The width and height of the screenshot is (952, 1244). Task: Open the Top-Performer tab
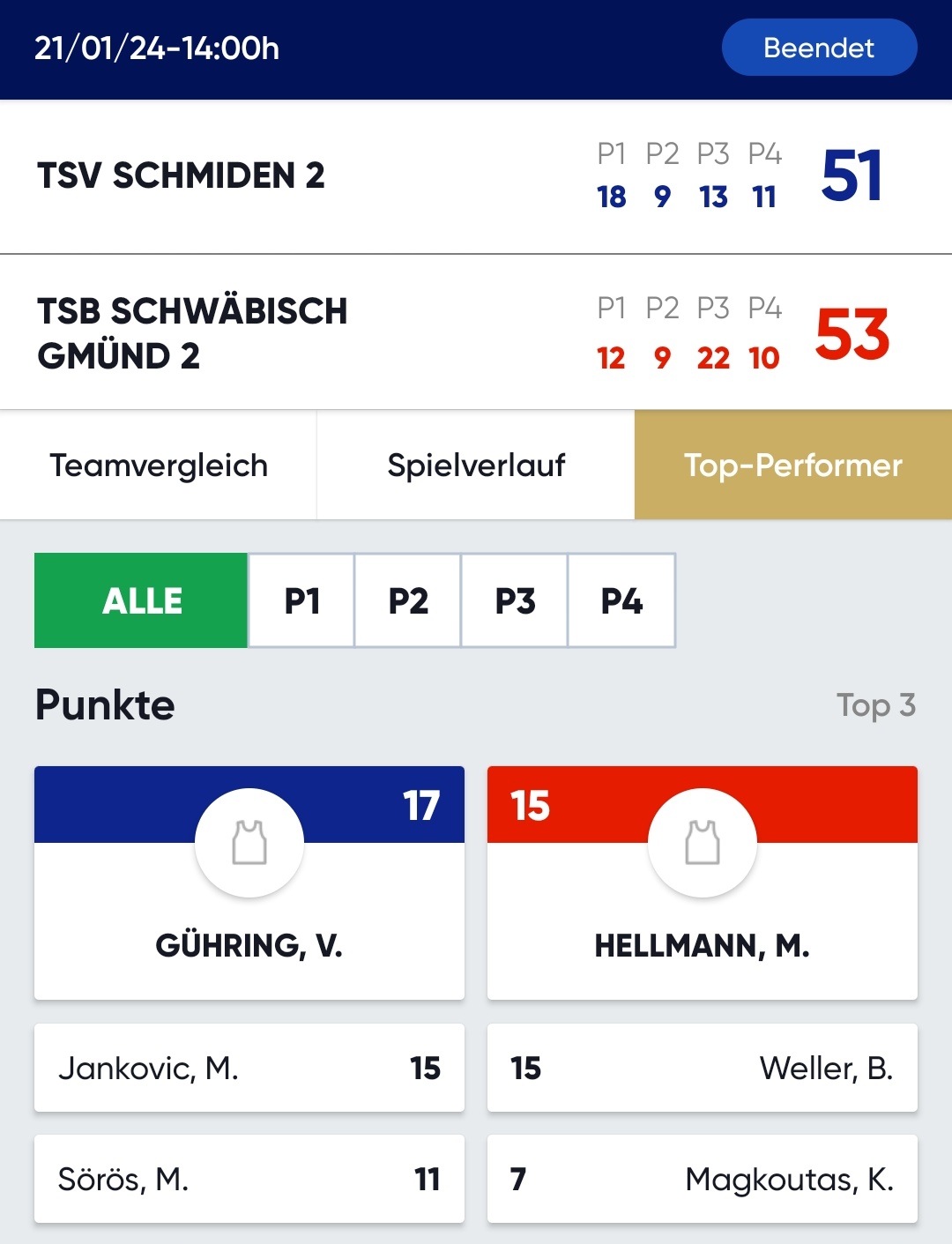(x=793, y=465)
